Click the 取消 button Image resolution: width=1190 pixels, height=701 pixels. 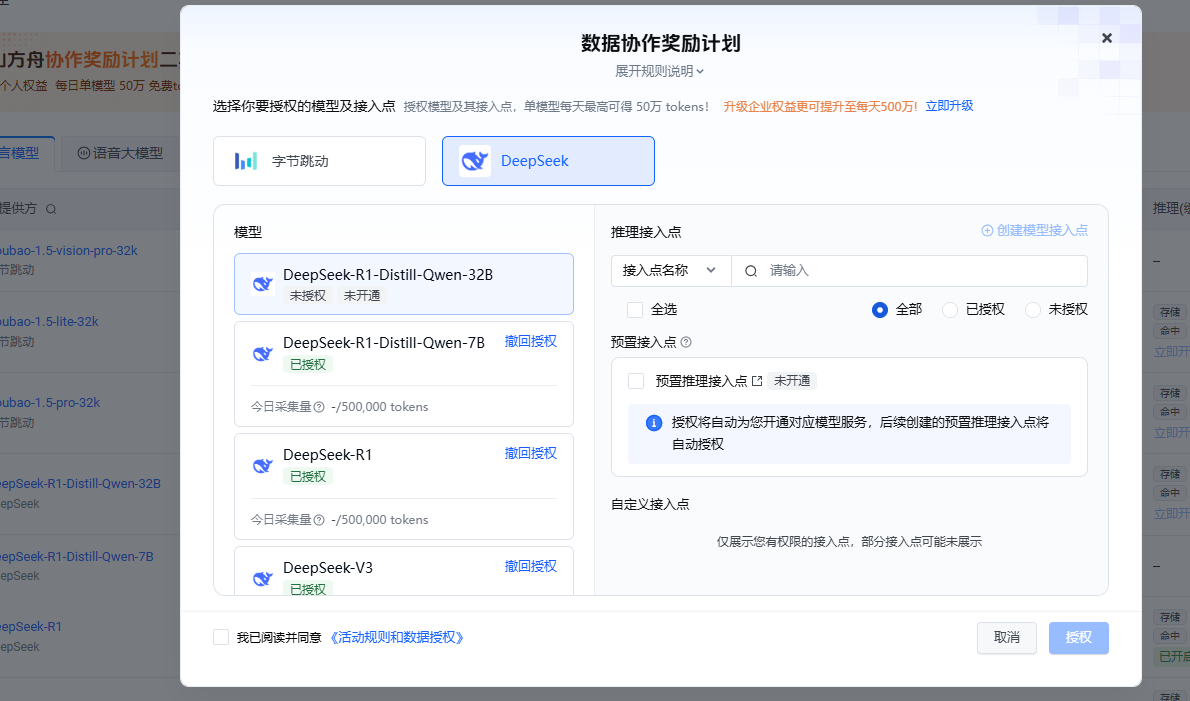(1006, 638)
